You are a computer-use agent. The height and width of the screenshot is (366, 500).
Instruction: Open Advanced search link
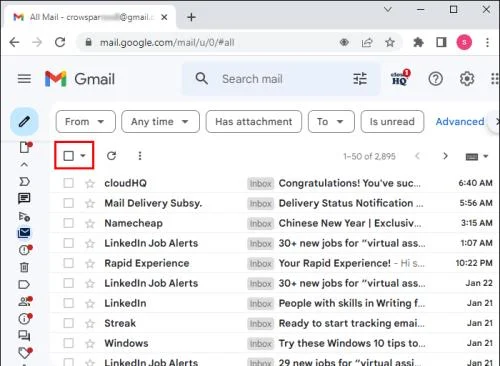pos(460,122)
